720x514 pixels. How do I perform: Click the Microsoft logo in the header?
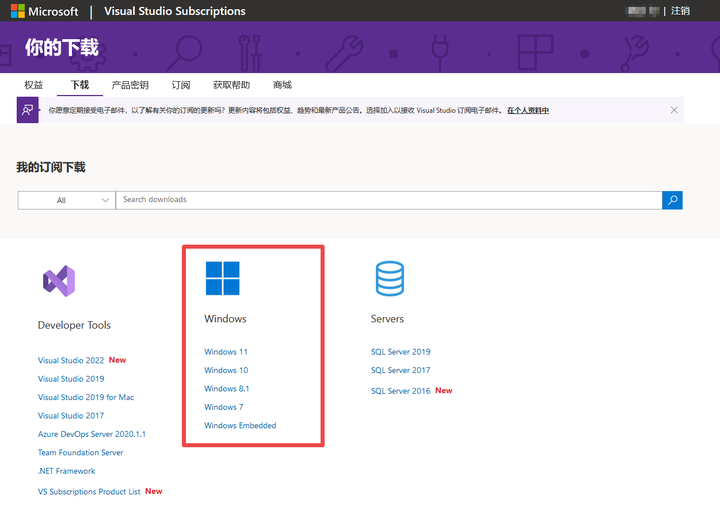pyautogui.click(x=45, y=11)
